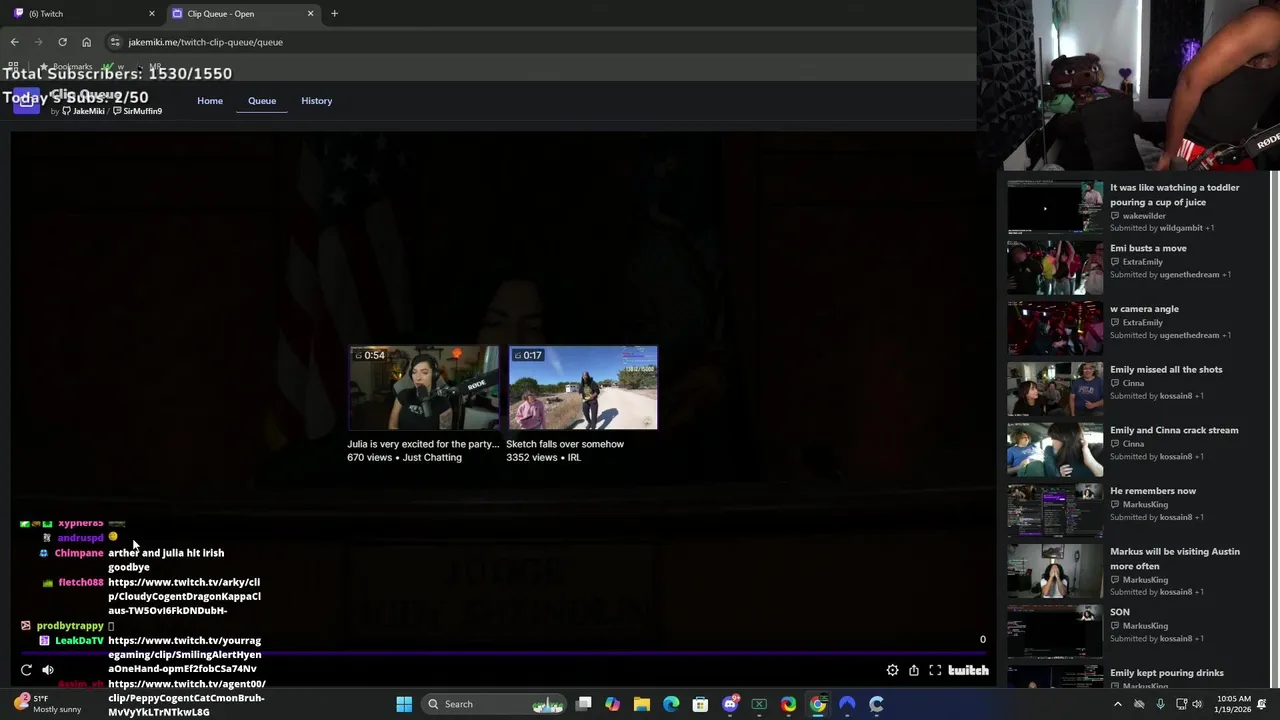Click 'wakewilder' channel name

[1144, 216]
